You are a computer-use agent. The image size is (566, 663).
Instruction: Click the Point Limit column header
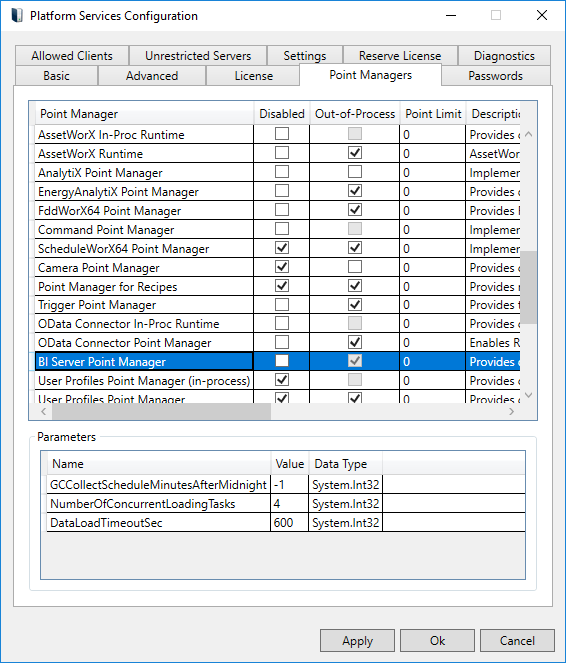pyautogui.click(x=433, y=114)
